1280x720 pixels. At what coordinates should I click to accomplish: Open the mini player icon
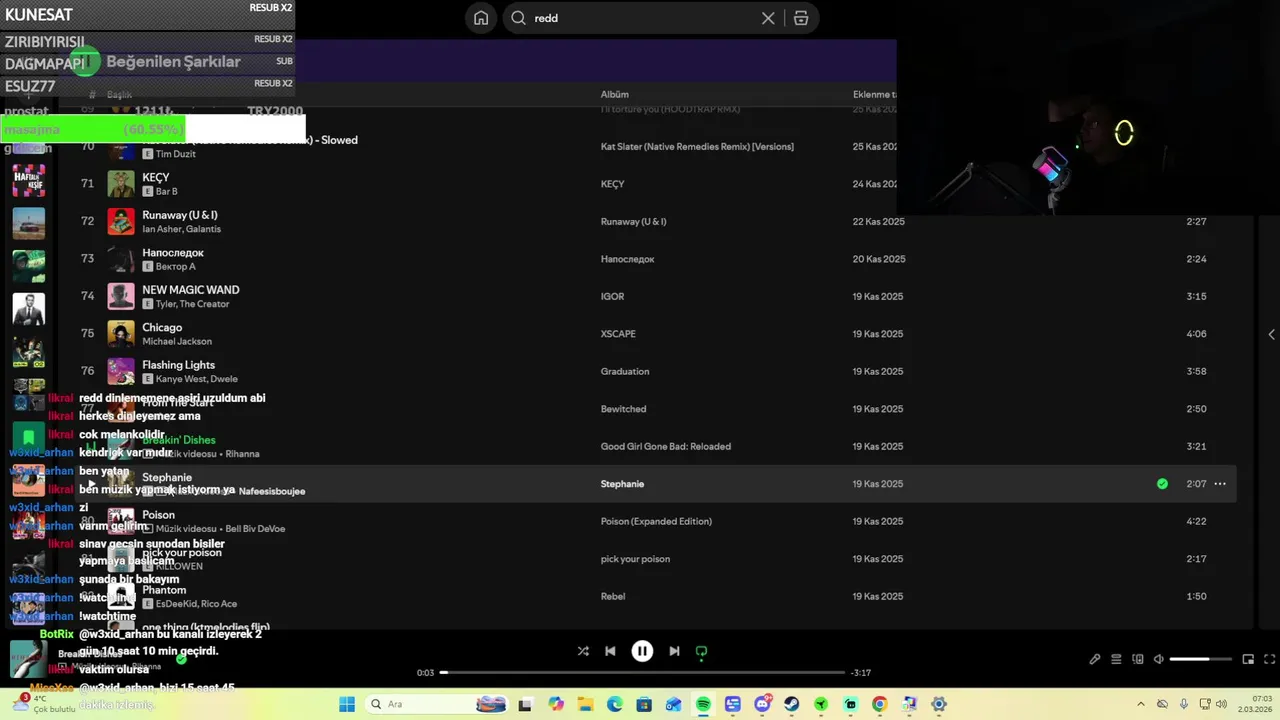point(1248,659)
